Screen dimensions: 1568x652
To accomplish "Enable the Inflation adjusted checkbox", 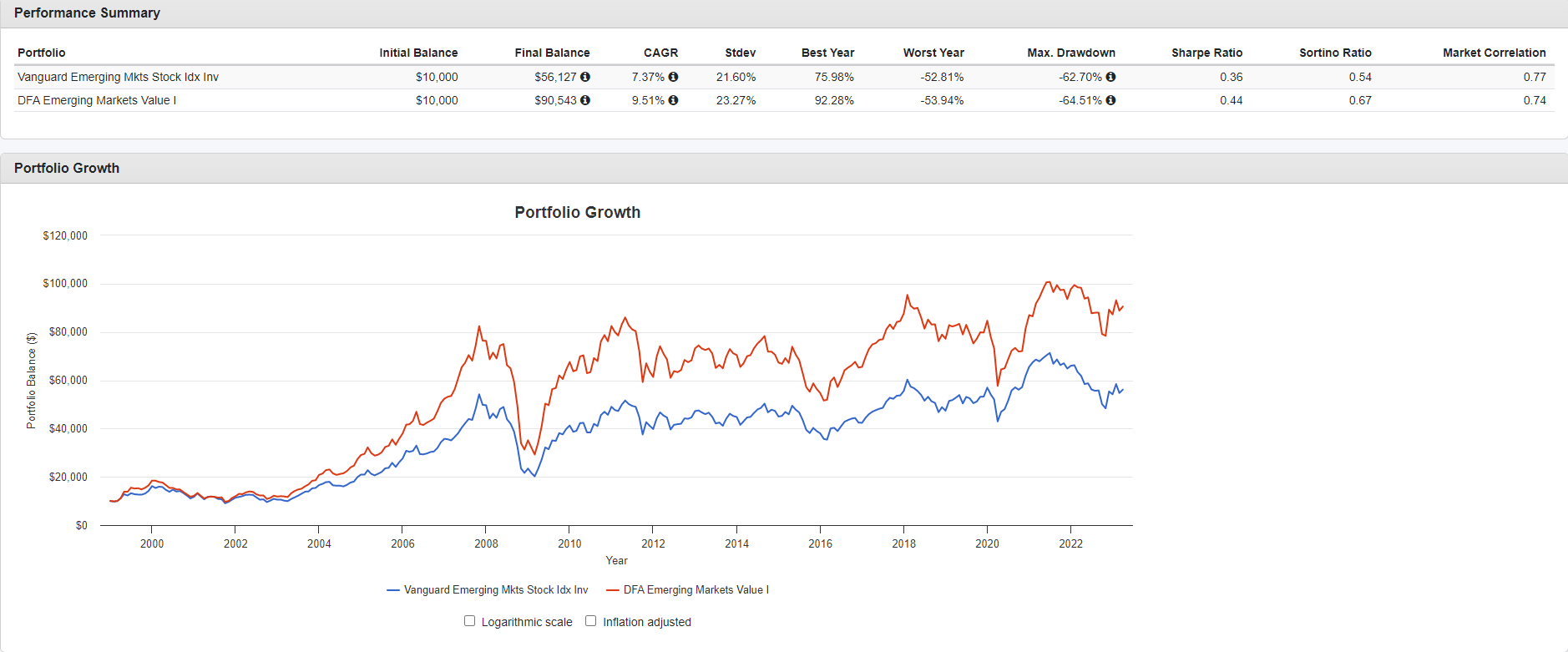I will click(590, 621).
